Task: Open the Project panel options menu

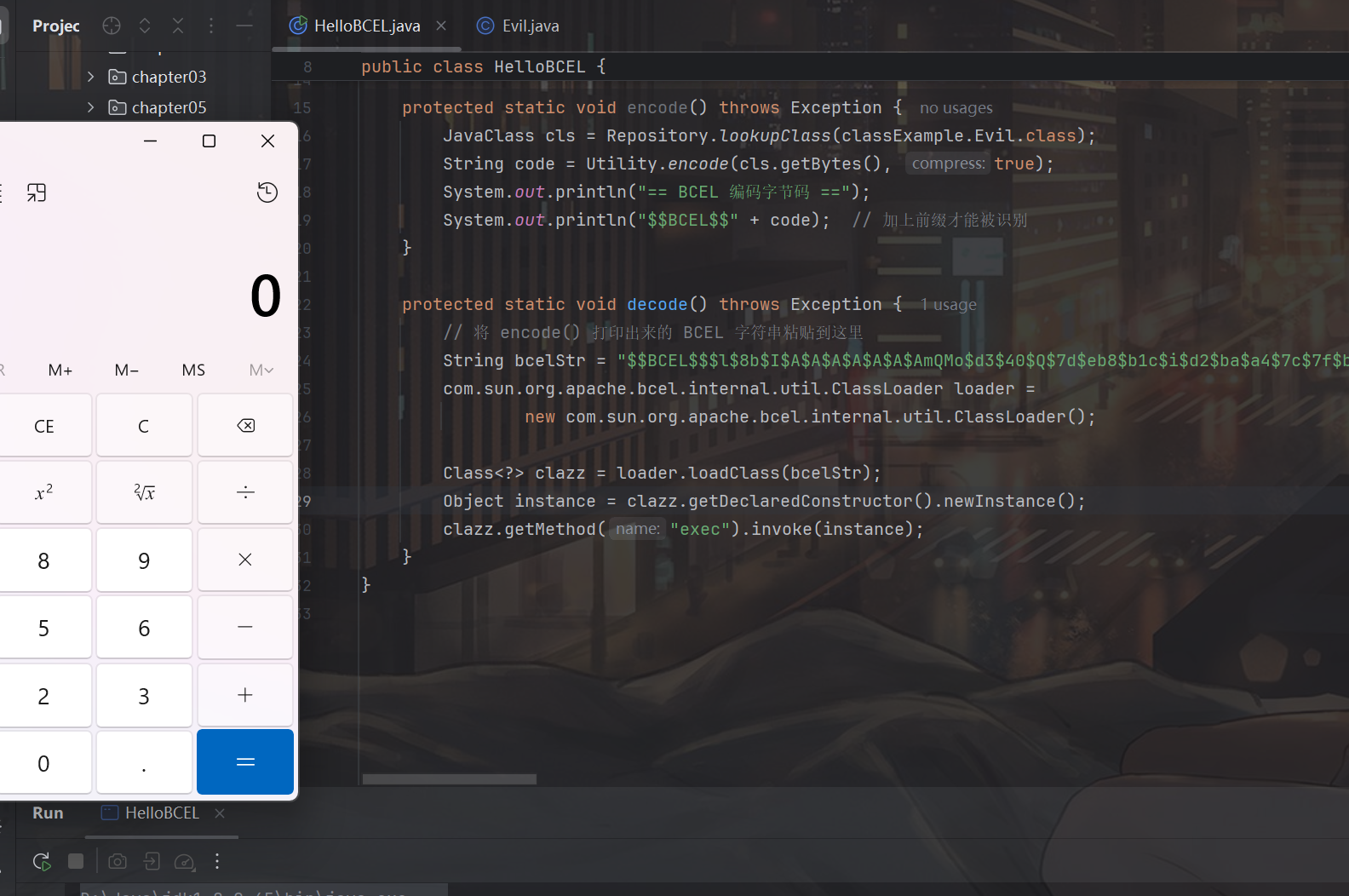Action: pyautogui.click(x=211, y=26)
